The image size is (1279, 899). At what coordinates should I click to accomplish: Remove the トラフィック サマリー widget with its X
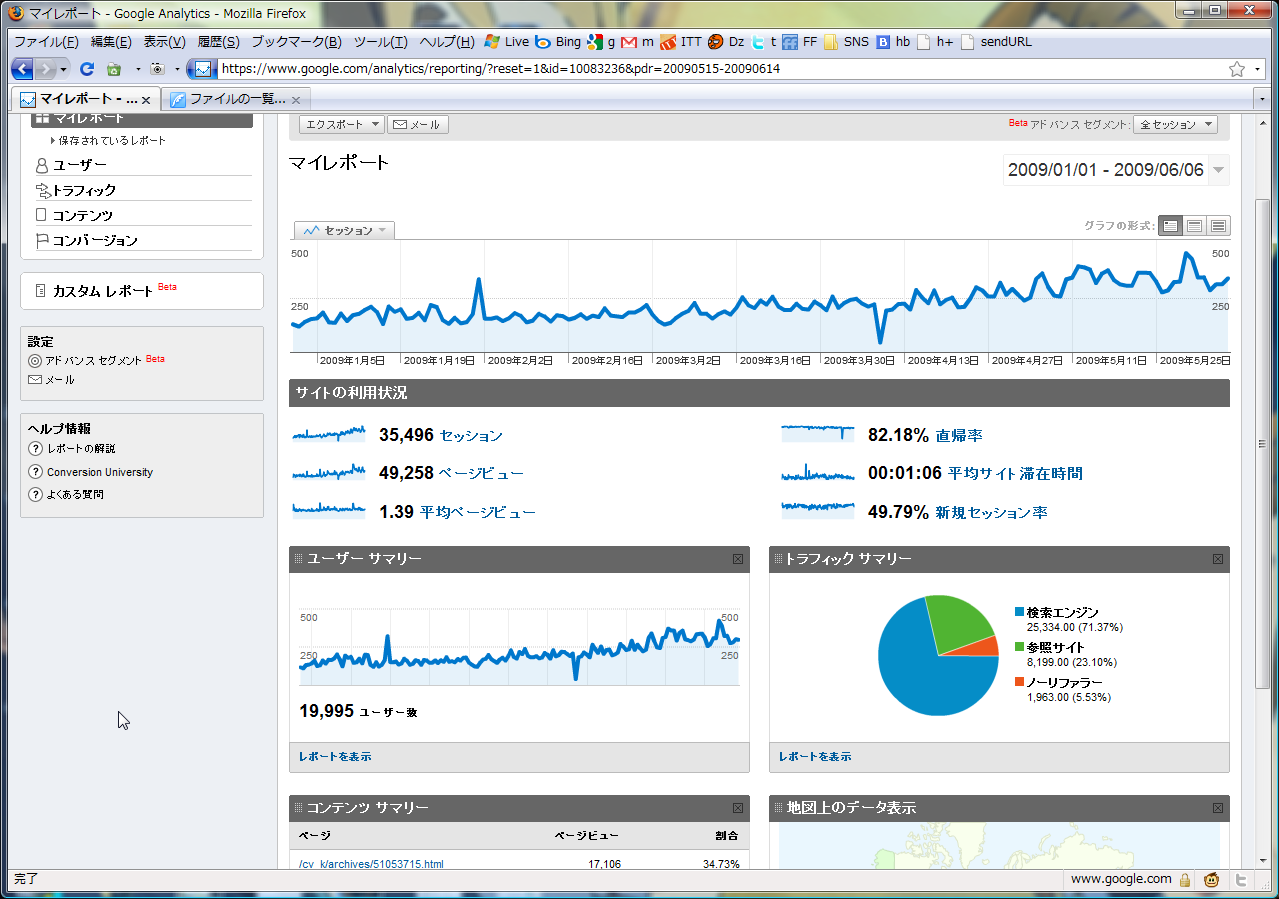(x=1218, y=559)
